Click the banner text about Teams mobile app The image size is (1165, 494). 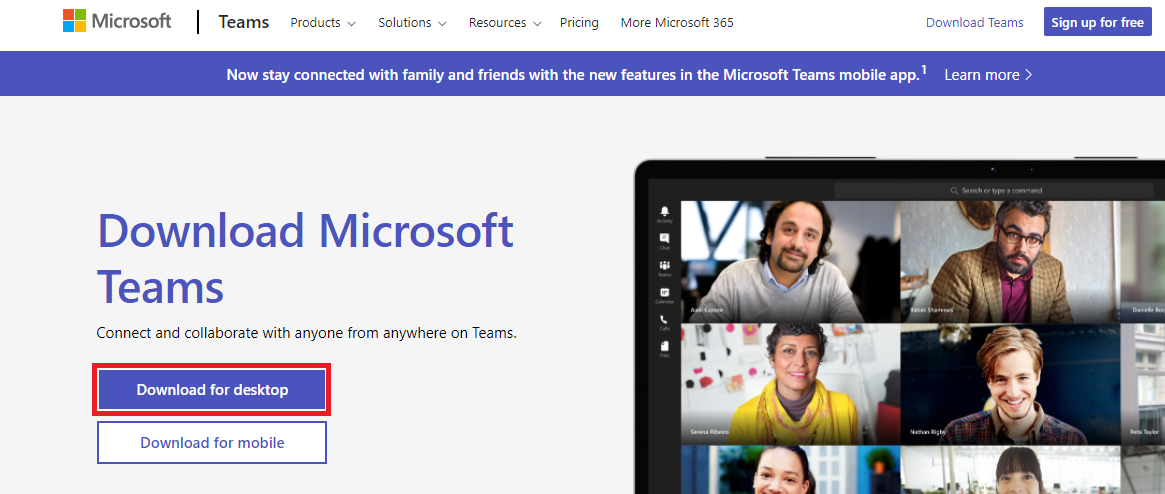[577, 74]
